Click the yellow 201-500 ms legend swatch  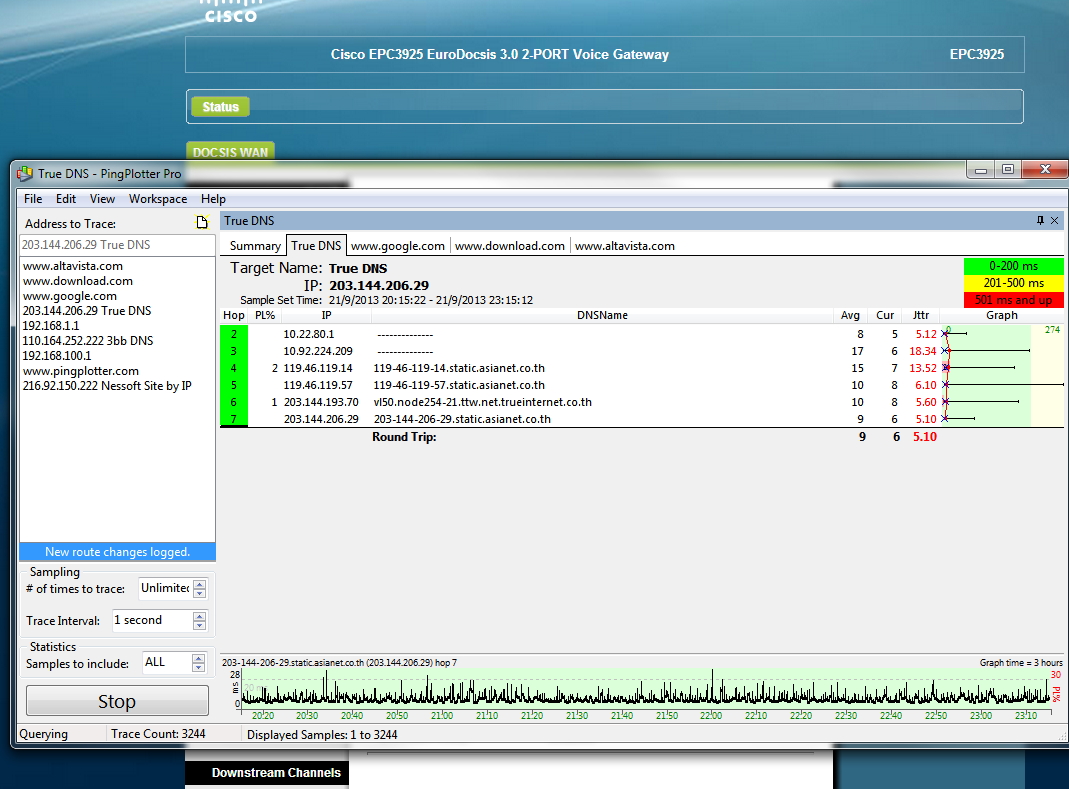pos(1013,283)
